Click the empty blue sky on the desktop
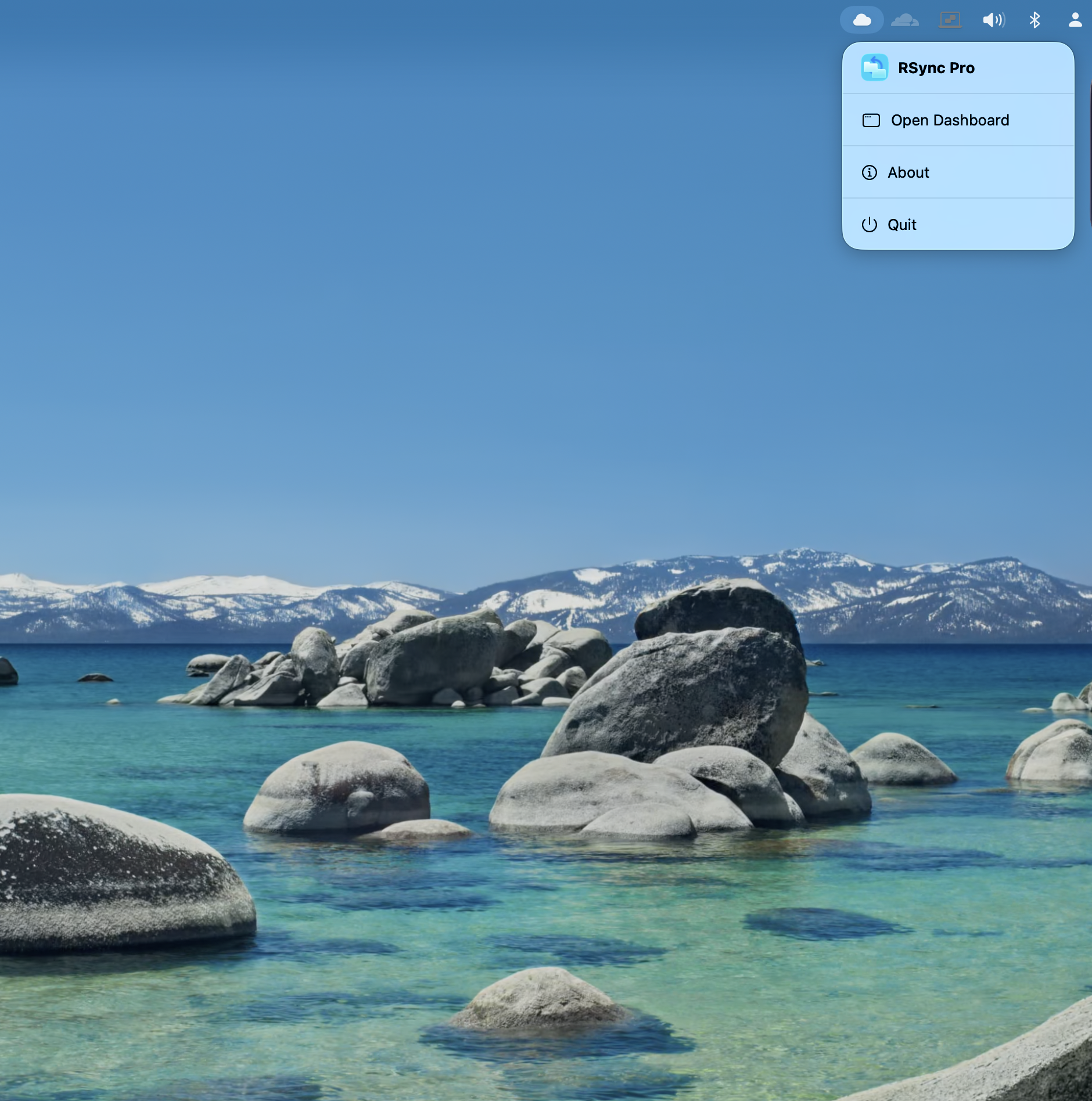 pyautogui.click(x=407, y=290)
